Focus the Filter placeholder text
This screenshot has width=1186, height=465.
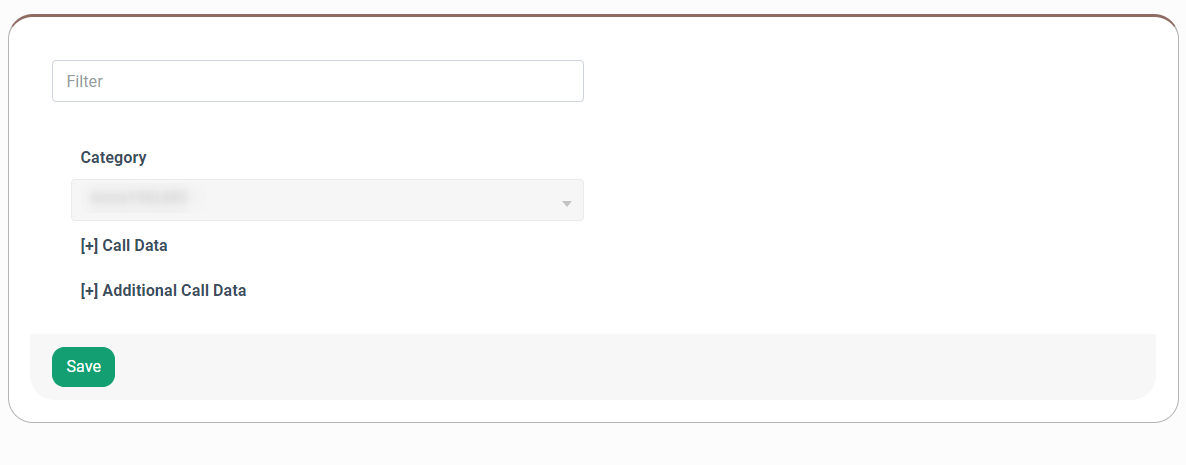coord(85,81)
